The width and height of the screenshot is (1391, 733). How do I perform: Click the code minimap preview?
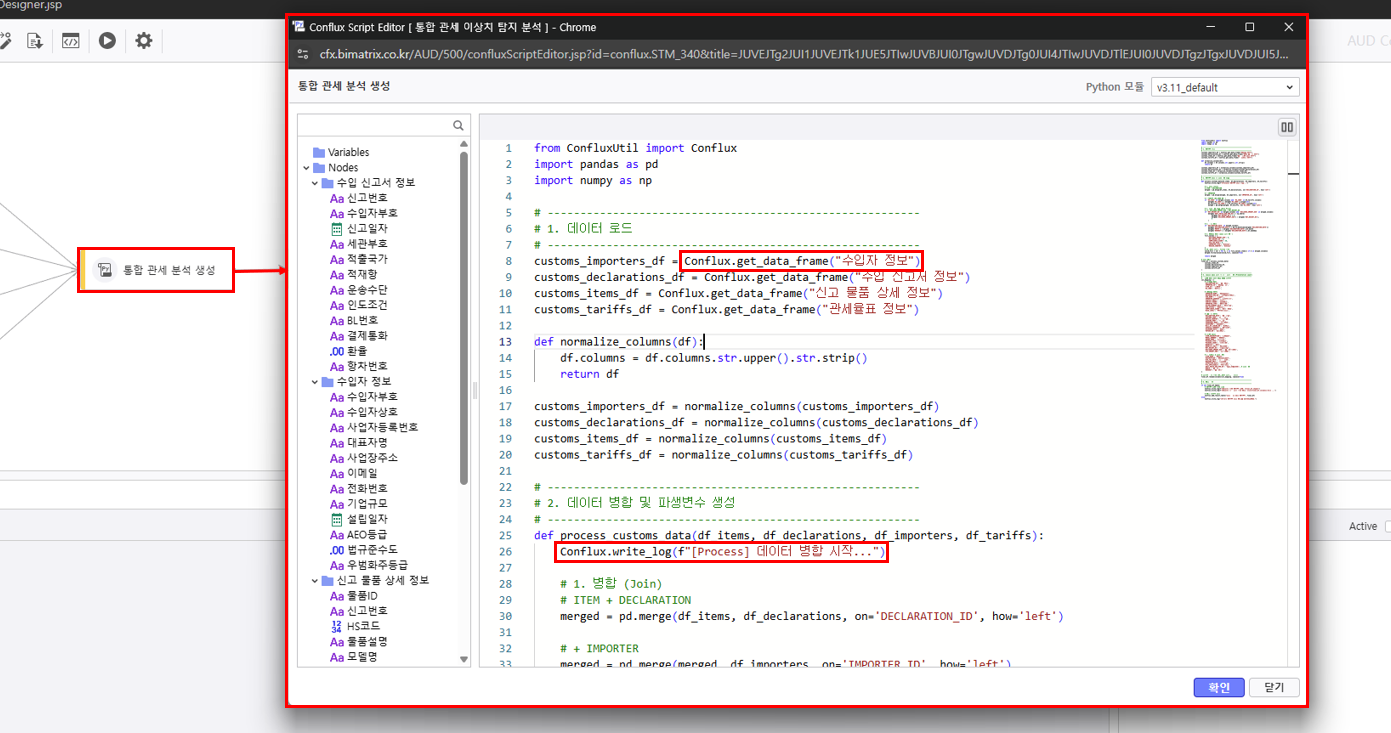[1241, 270]
